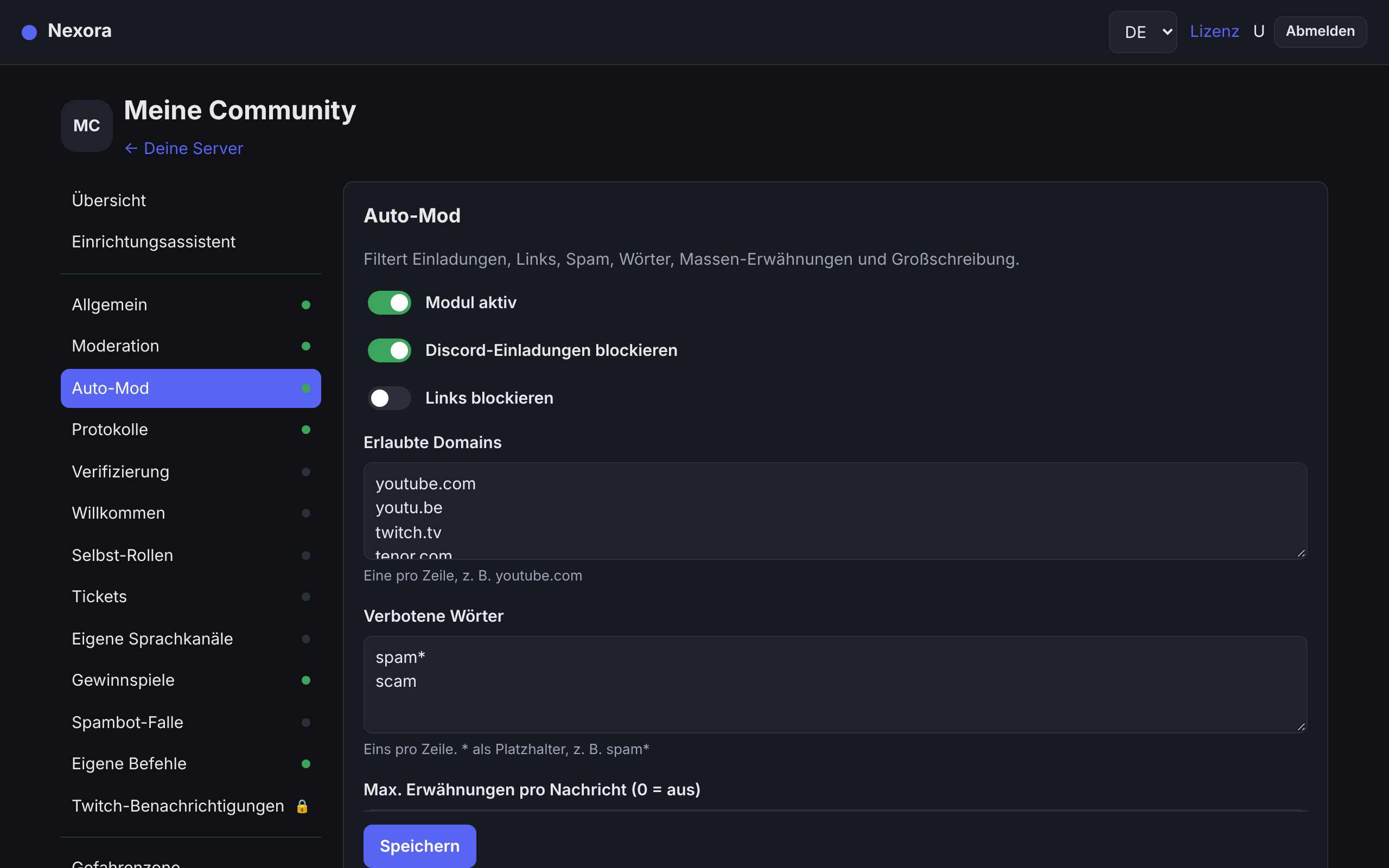This screenshot has height=868, width=1389.
Task: Toggle the Modul aktiv switch
Action: tap(389, 303)
